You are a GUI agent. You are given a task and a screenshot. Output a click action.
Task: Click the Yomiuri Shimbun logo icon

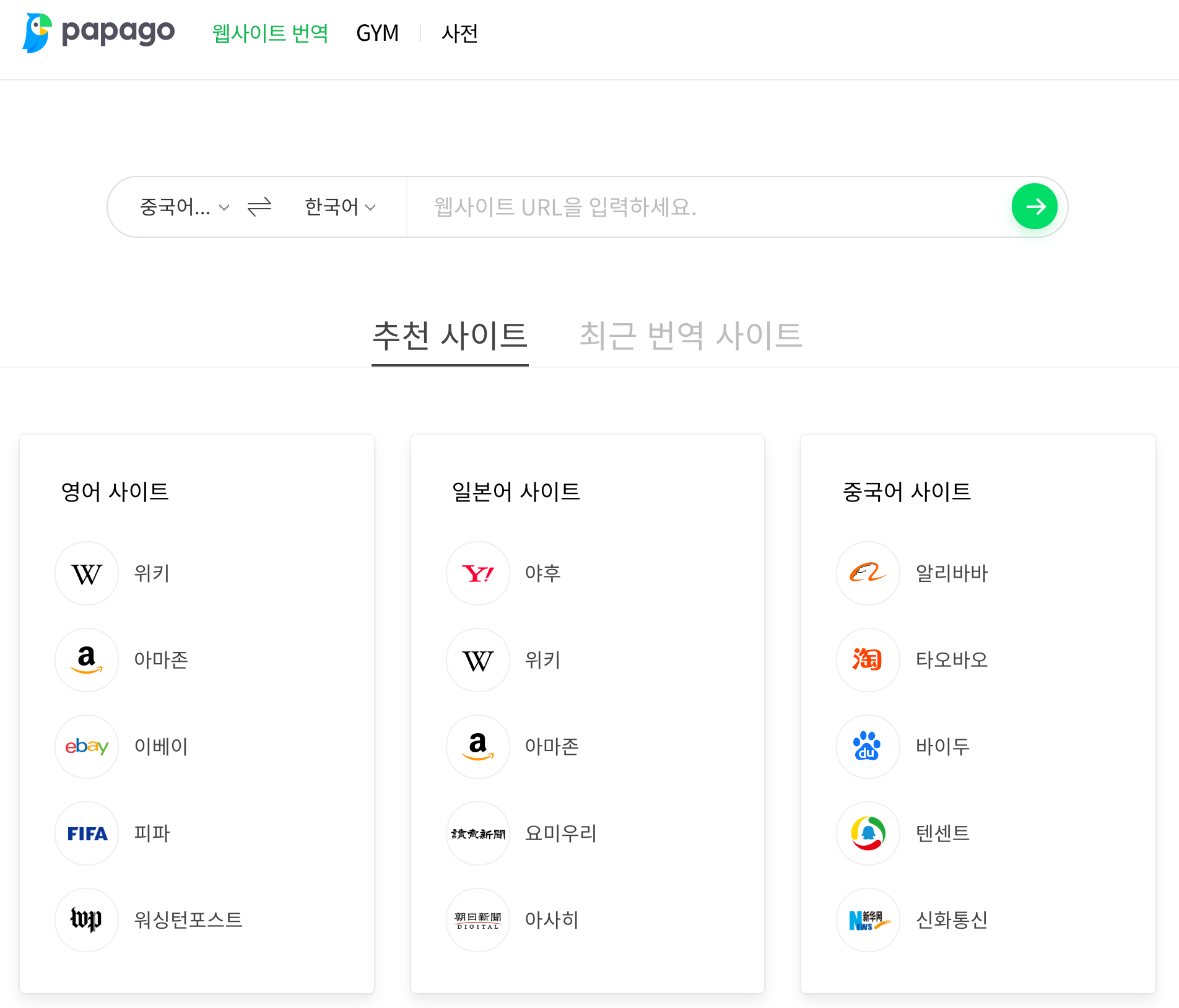478,833
